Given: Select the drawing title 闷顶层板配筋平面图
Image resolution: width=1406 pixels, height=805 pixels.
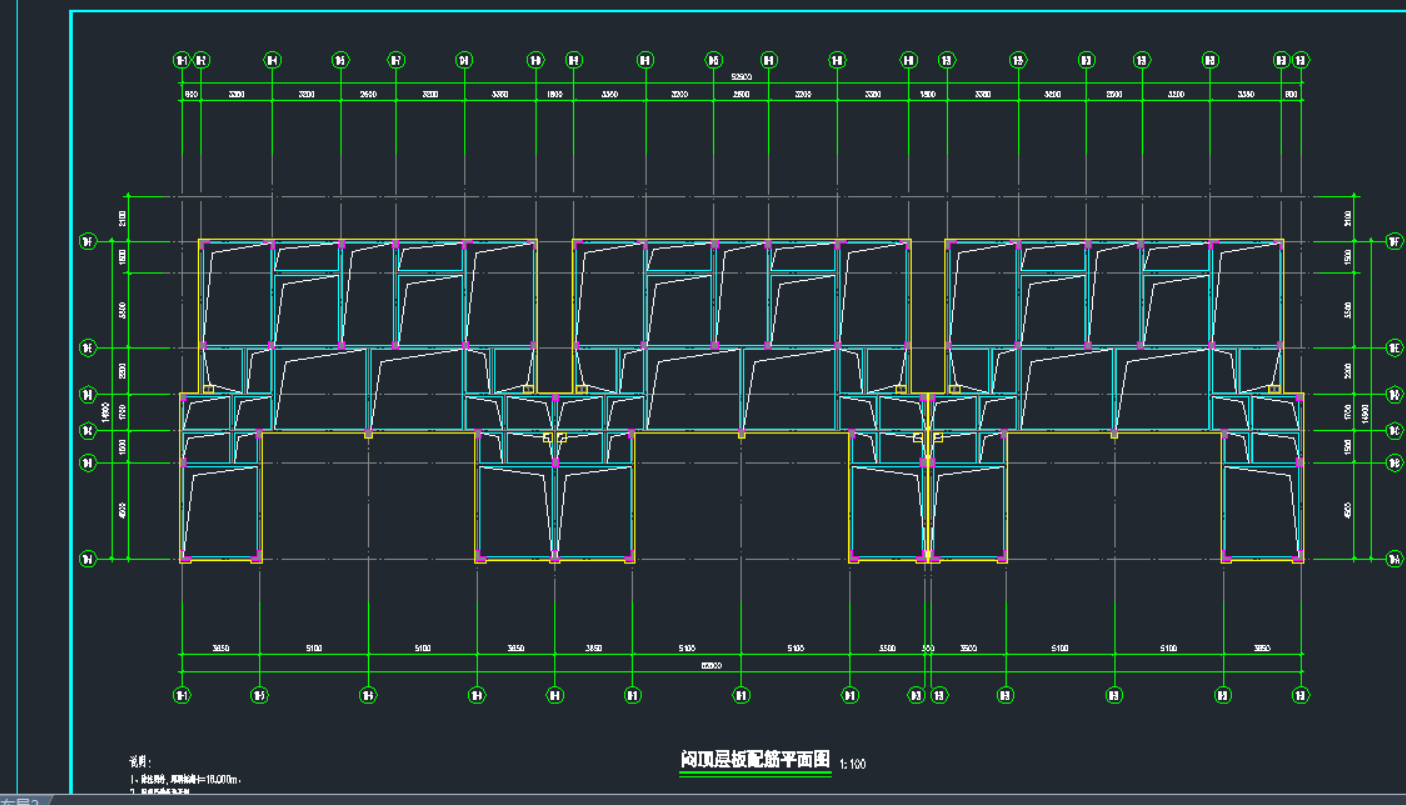Looking at the screenshot, I should point(755,759).
